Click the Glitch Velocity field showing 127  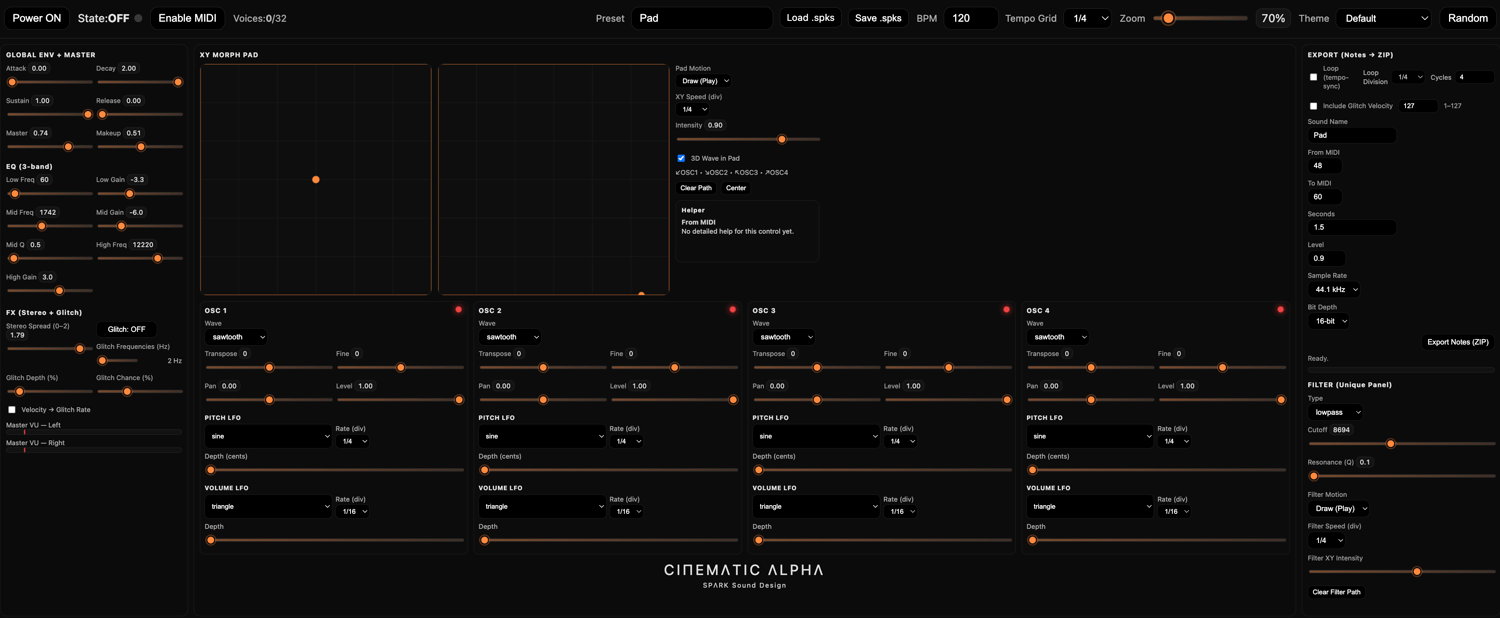[1418, 106]
